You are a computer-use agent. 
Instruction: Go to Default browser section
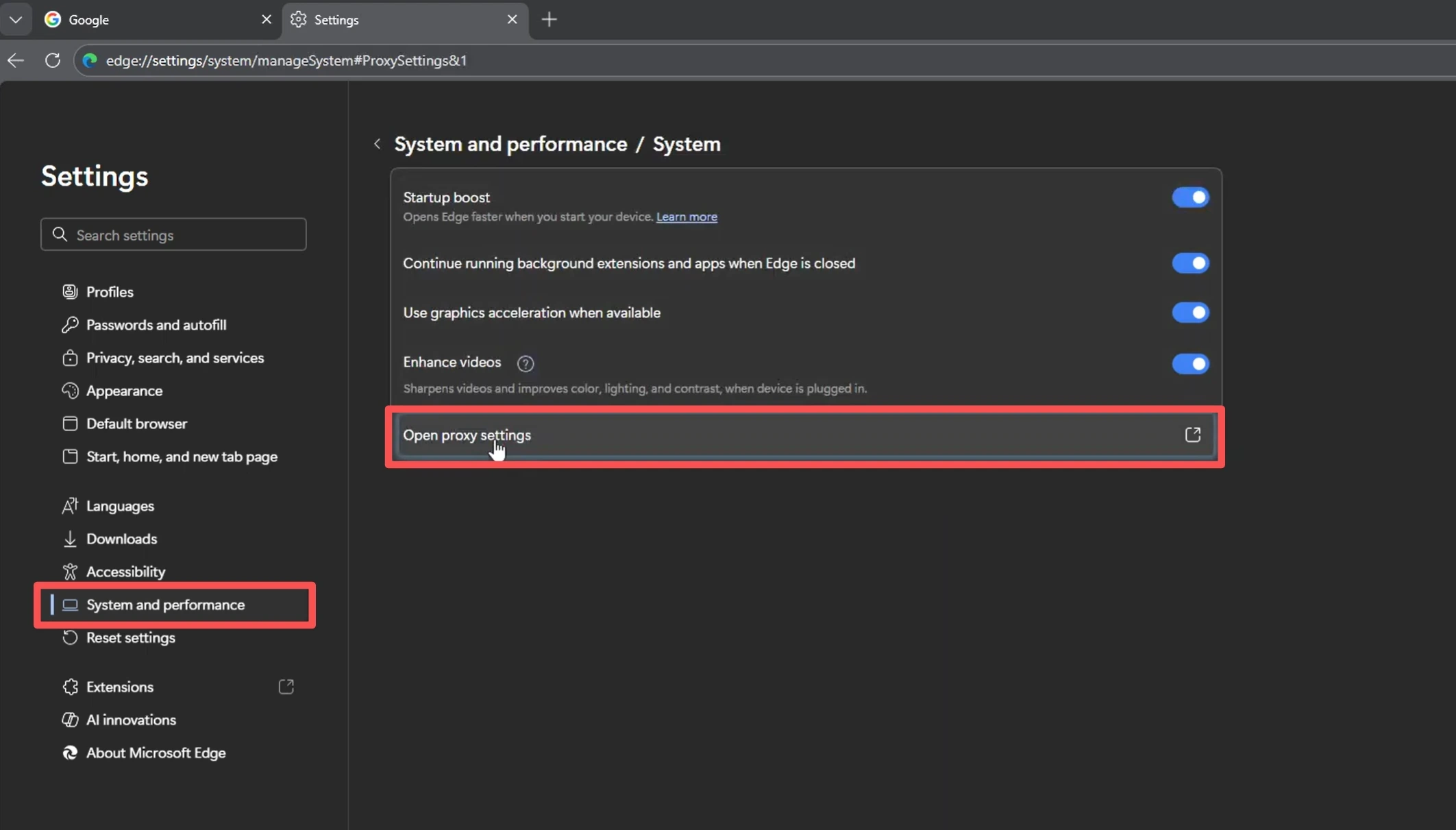click(136, 424)
